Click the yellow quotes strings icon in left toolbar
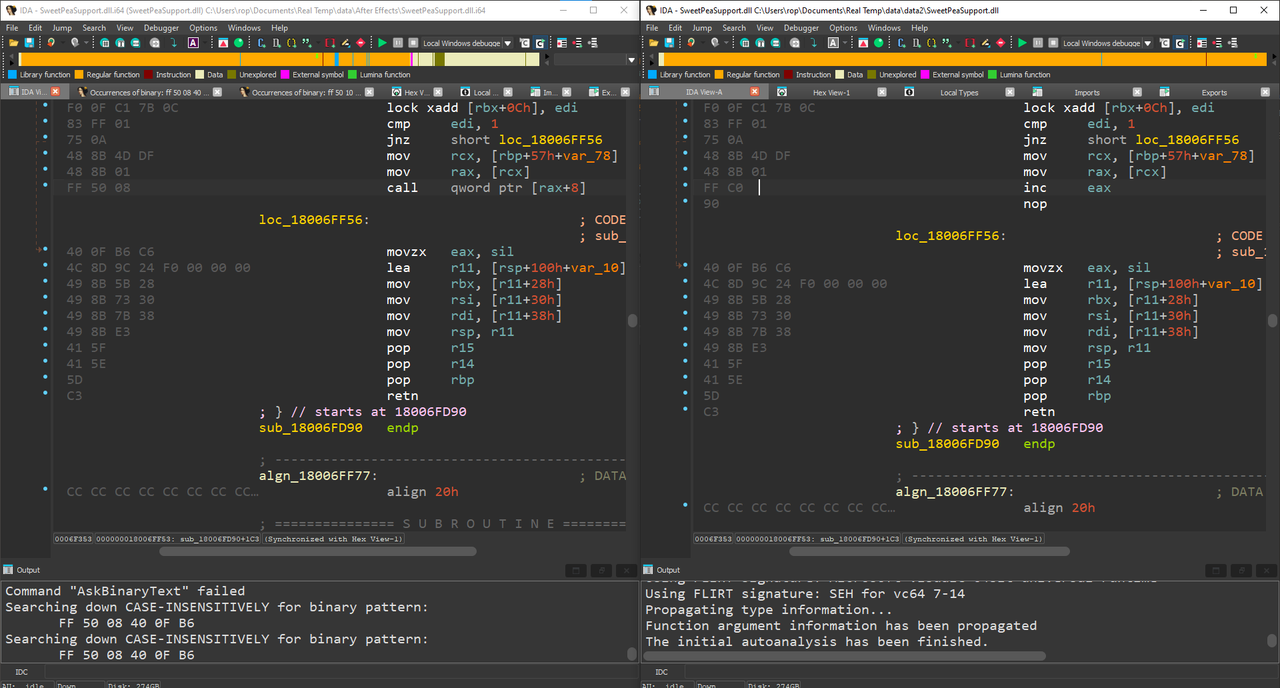This screenshot has height=688, width=1280. point(307,43)
